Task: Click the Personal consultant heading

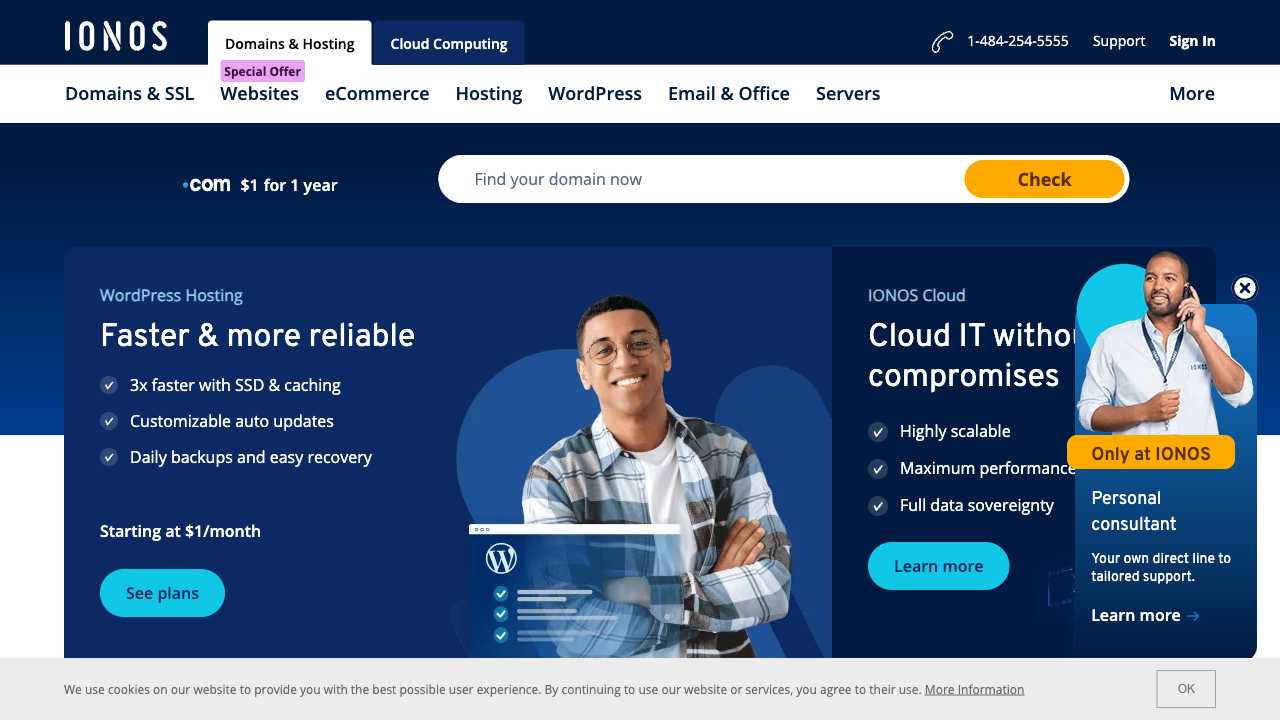Action: 1134,510
